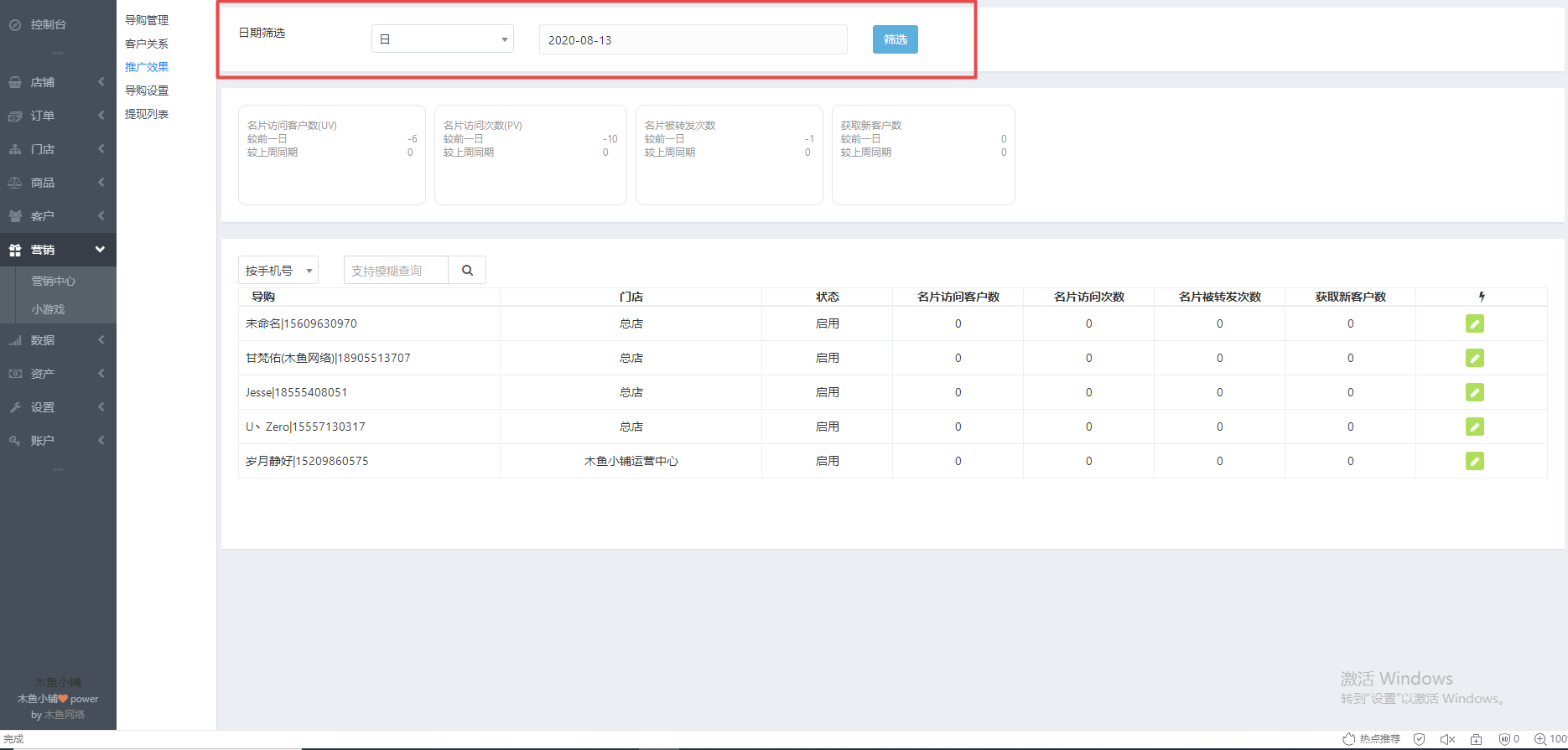Expand the 店铺 menu chevron
The height and width of the screenshot is (750, 1568).
coord(101,82)
